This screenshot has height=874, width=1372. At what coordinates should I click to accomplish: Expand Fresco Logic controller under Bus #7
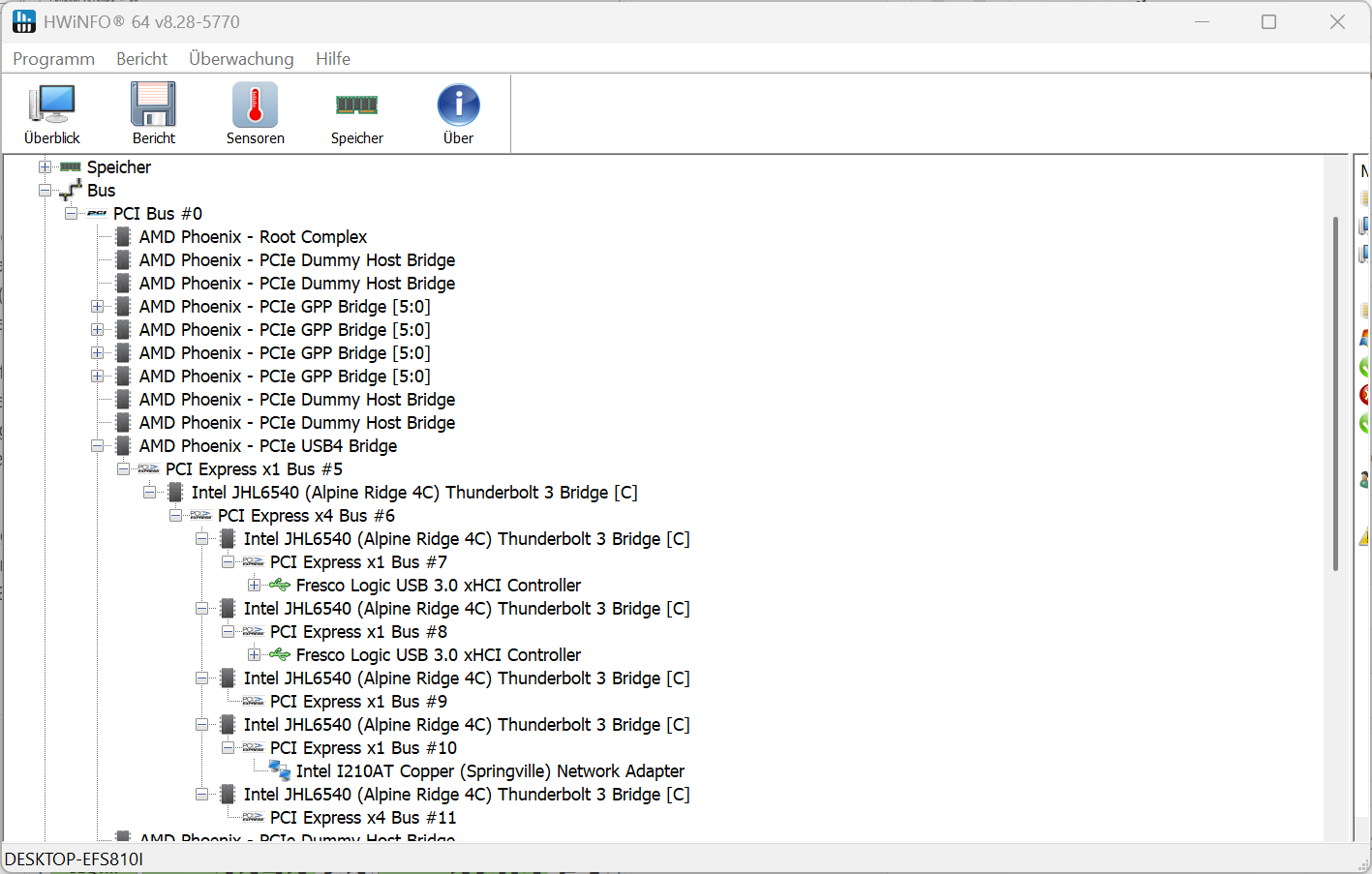coord(254,585)
